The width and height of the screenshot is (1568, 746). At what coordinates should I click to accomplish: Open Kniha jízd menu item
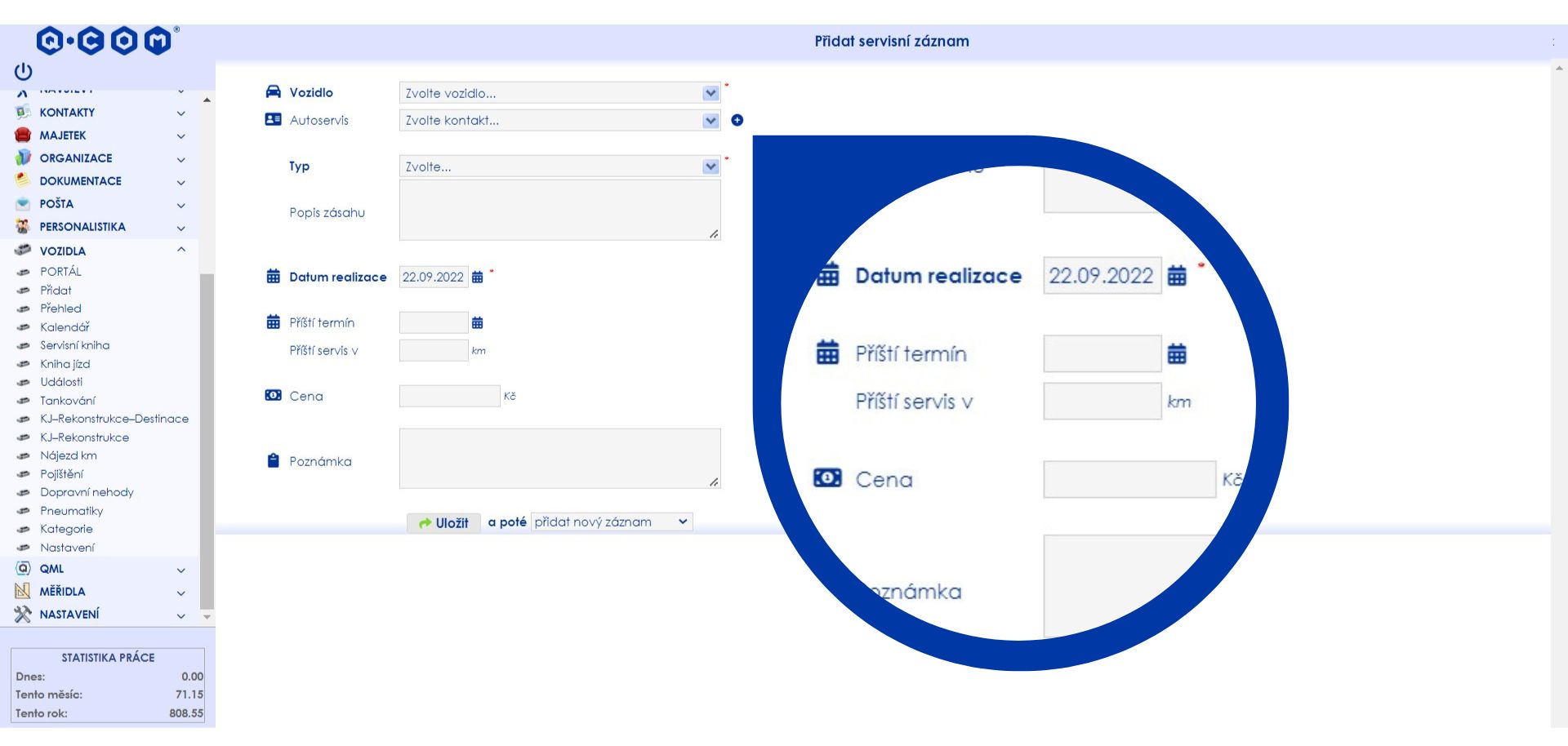pyautogui.click(x=65, y=364)
